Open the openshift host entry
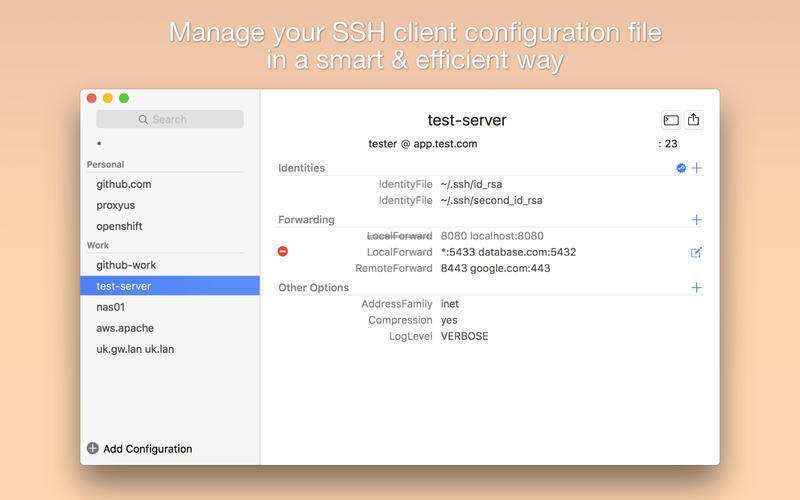This screenshot has height=500, width=800. coord(119,226)
